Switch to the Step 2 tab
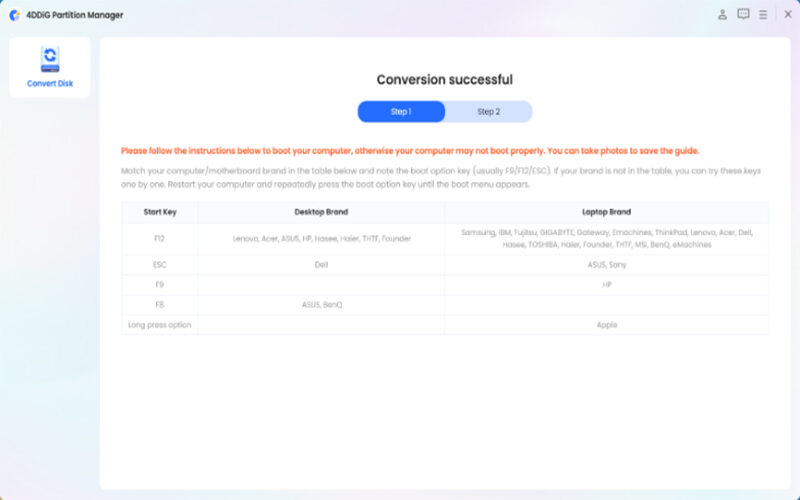This screenshot has width=800, height=500. [488, 111]
